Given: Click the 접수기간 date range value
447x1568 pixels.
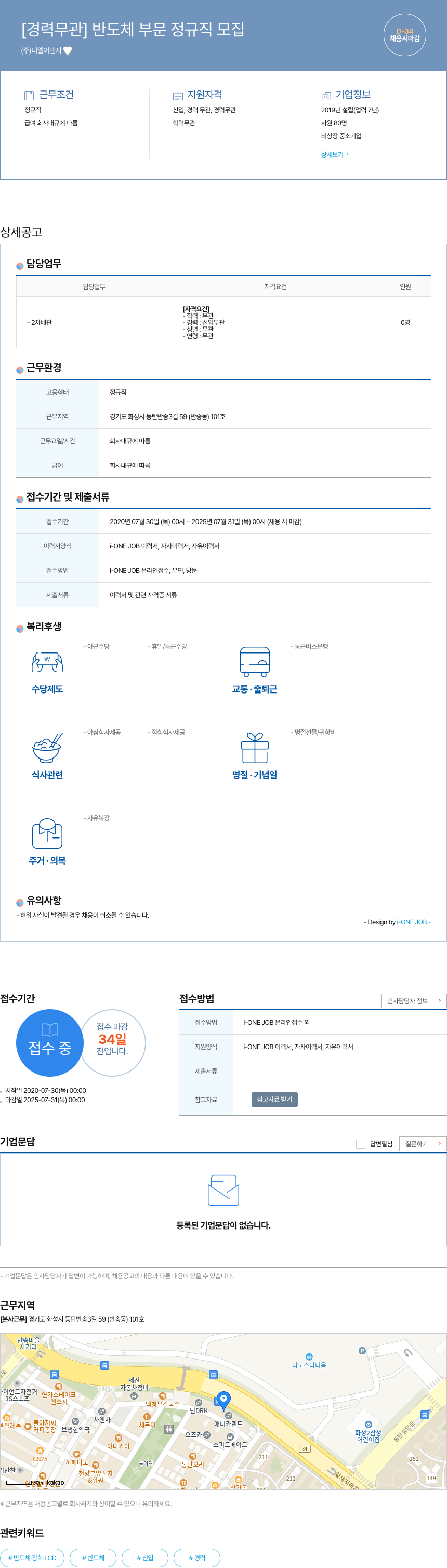Looking at the screenshot, I should tap(205, 521).
